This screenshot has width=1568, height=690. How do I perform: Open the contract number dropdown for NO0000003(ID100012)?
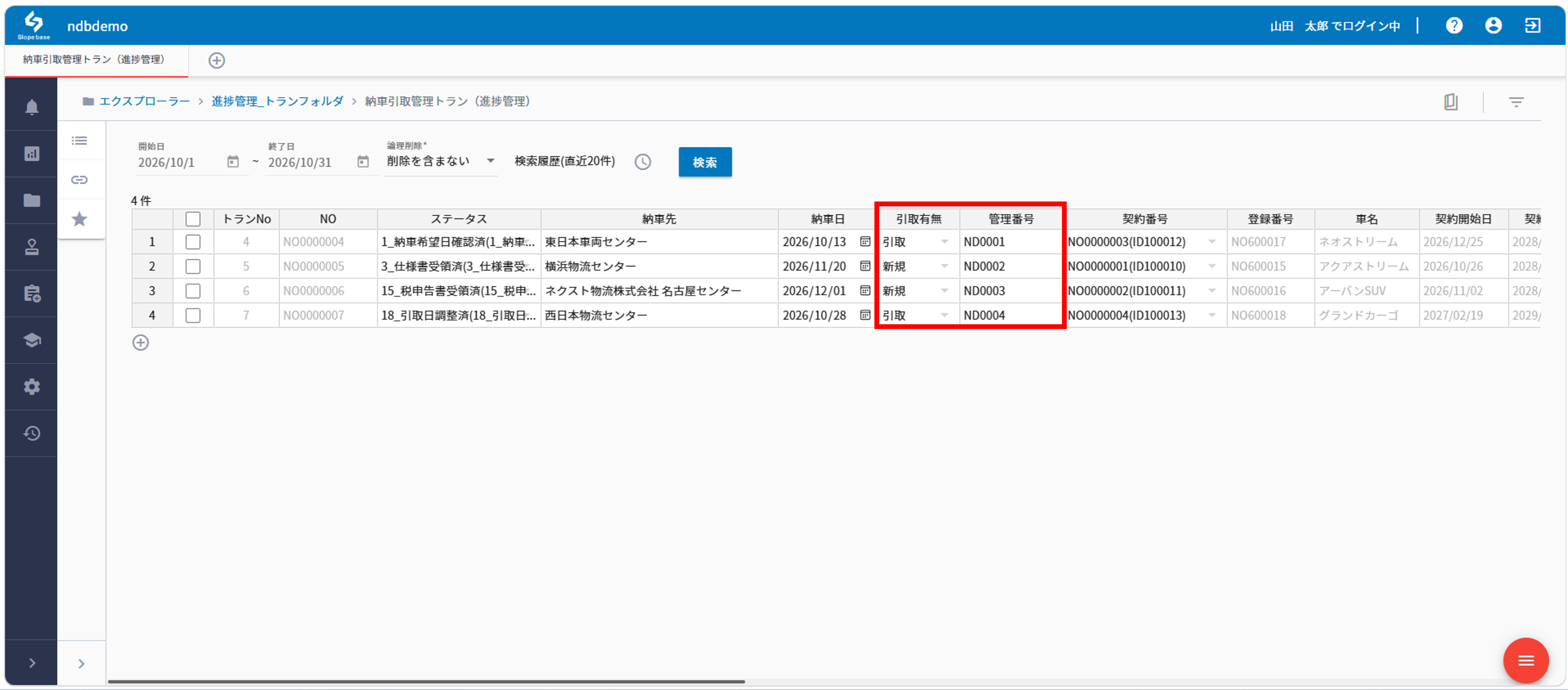tap(1211, 242)
